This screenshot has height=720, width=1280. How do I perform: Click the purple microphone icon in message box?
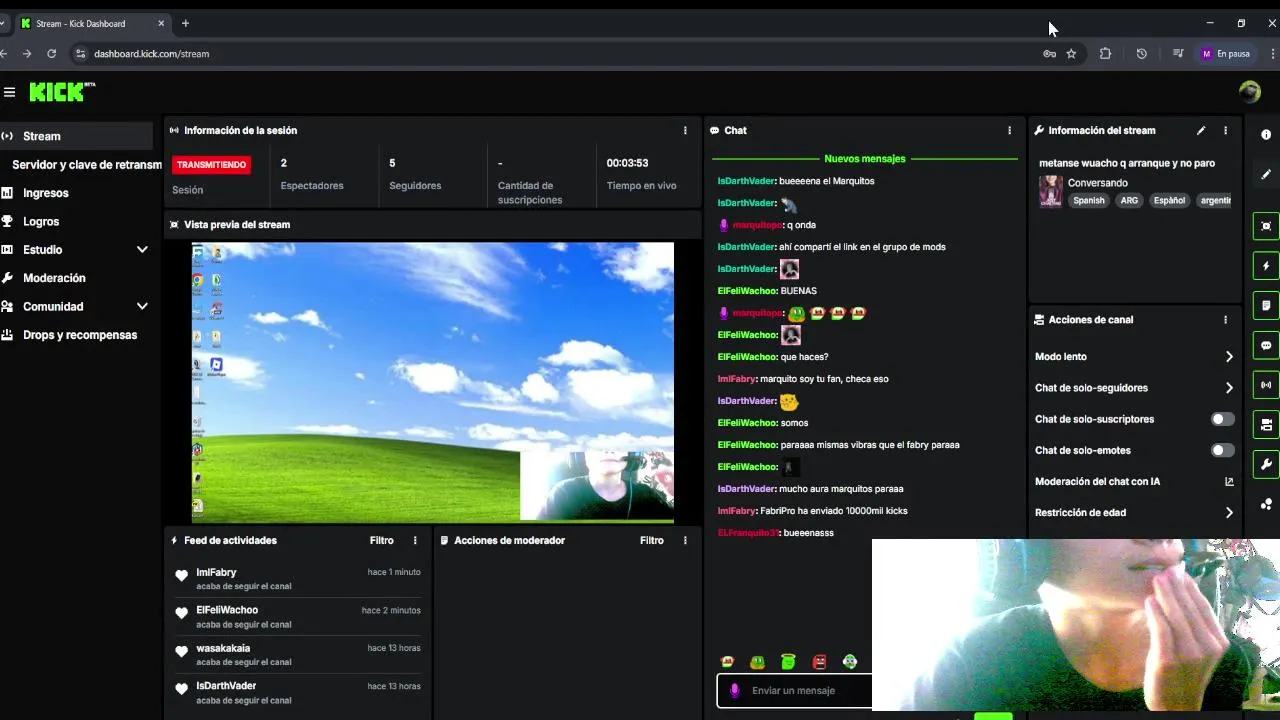click(x=735, y=690)
